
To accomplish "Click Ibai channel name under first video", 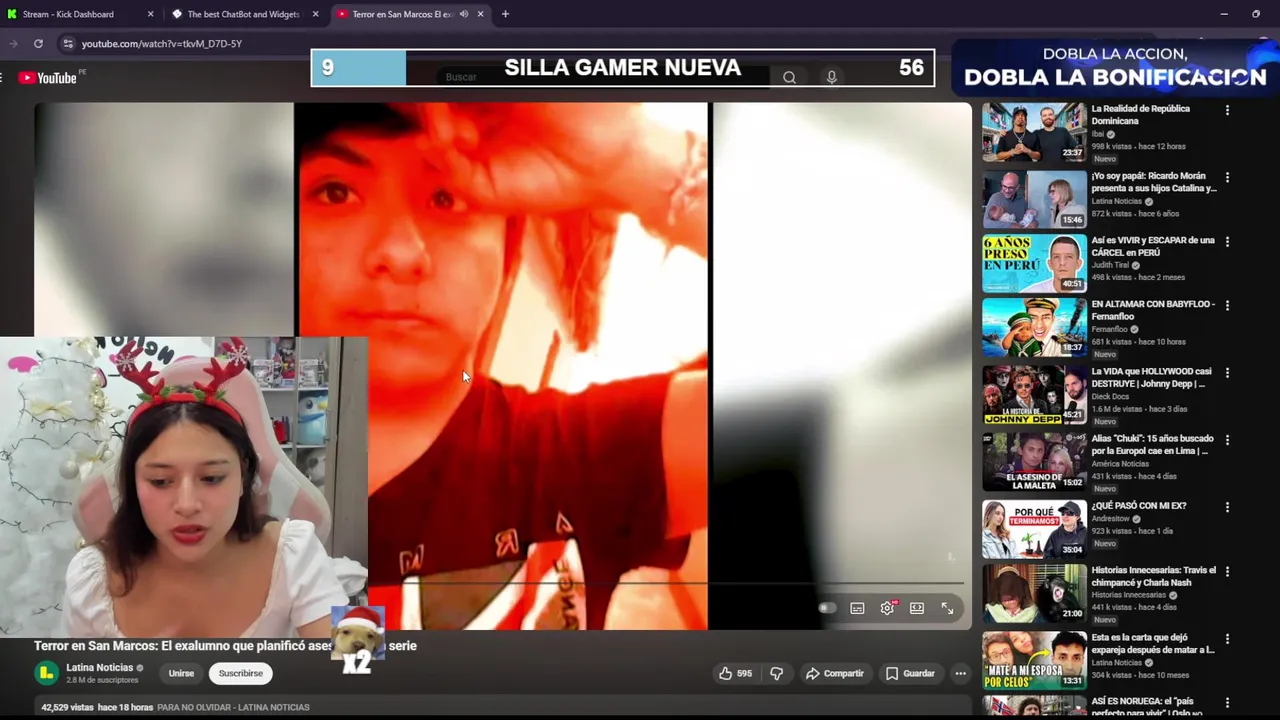I will pyautogui.click(x=1097, y=134).
